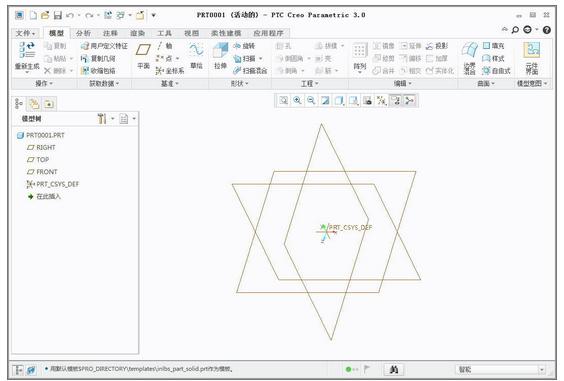Expand the Surfaces (曲面) group dropdown
This screenshot has width=564, height=381.
[x=486, y=83]
